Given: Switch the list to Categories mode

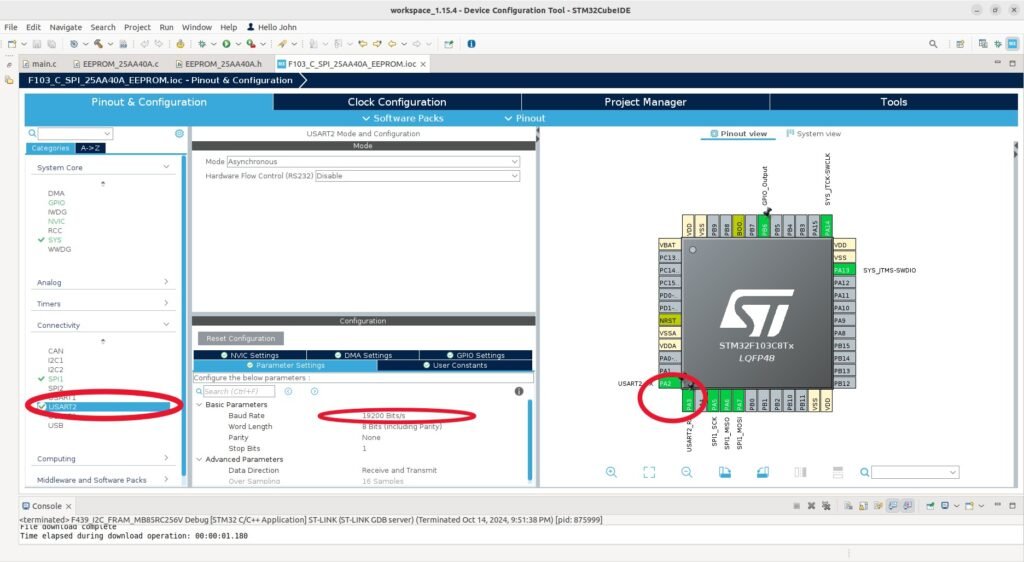Looking at the screenshot, I should pos(50,148).
